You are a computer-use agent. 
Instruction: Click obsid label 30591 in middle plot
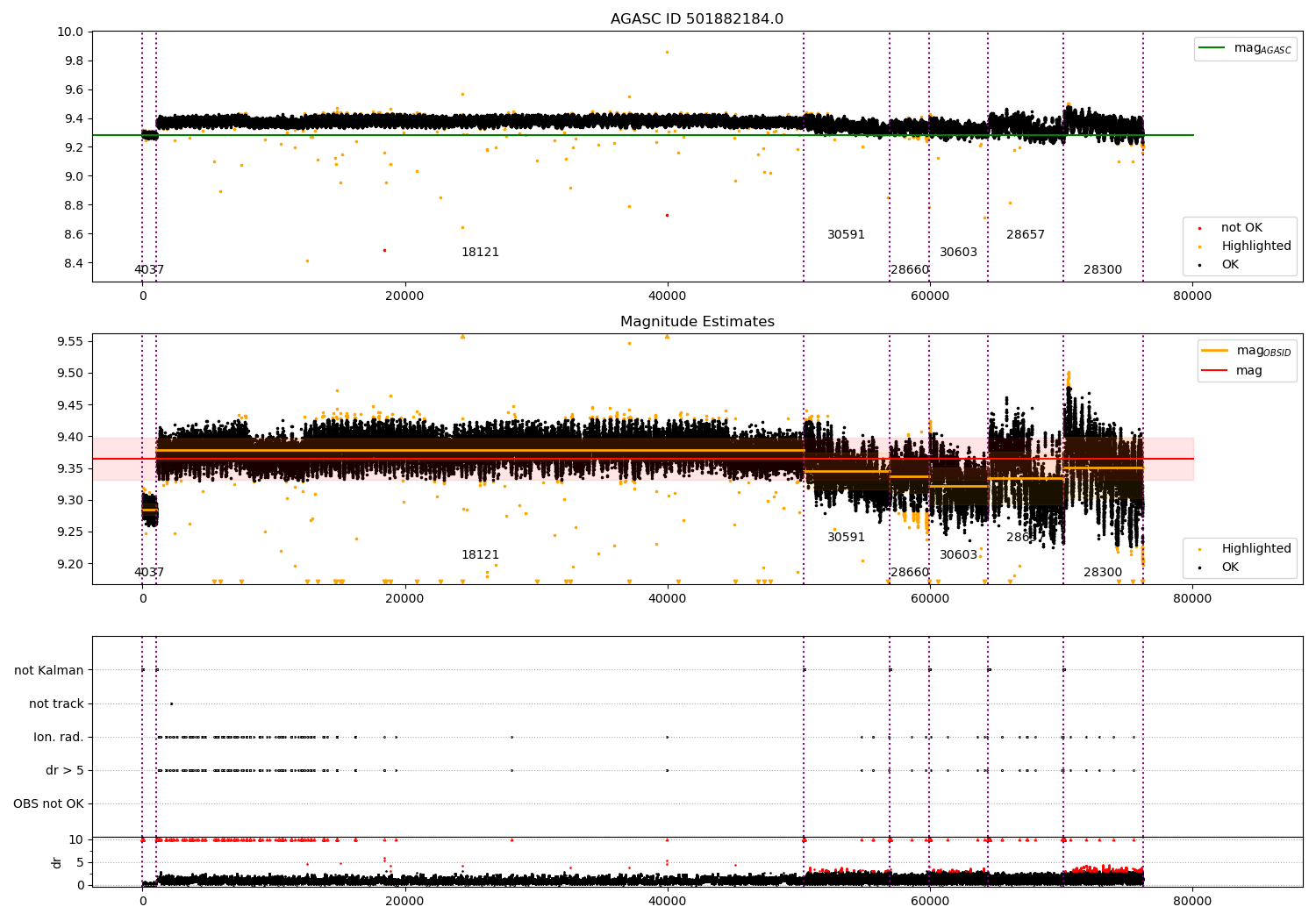pos(846,538)
